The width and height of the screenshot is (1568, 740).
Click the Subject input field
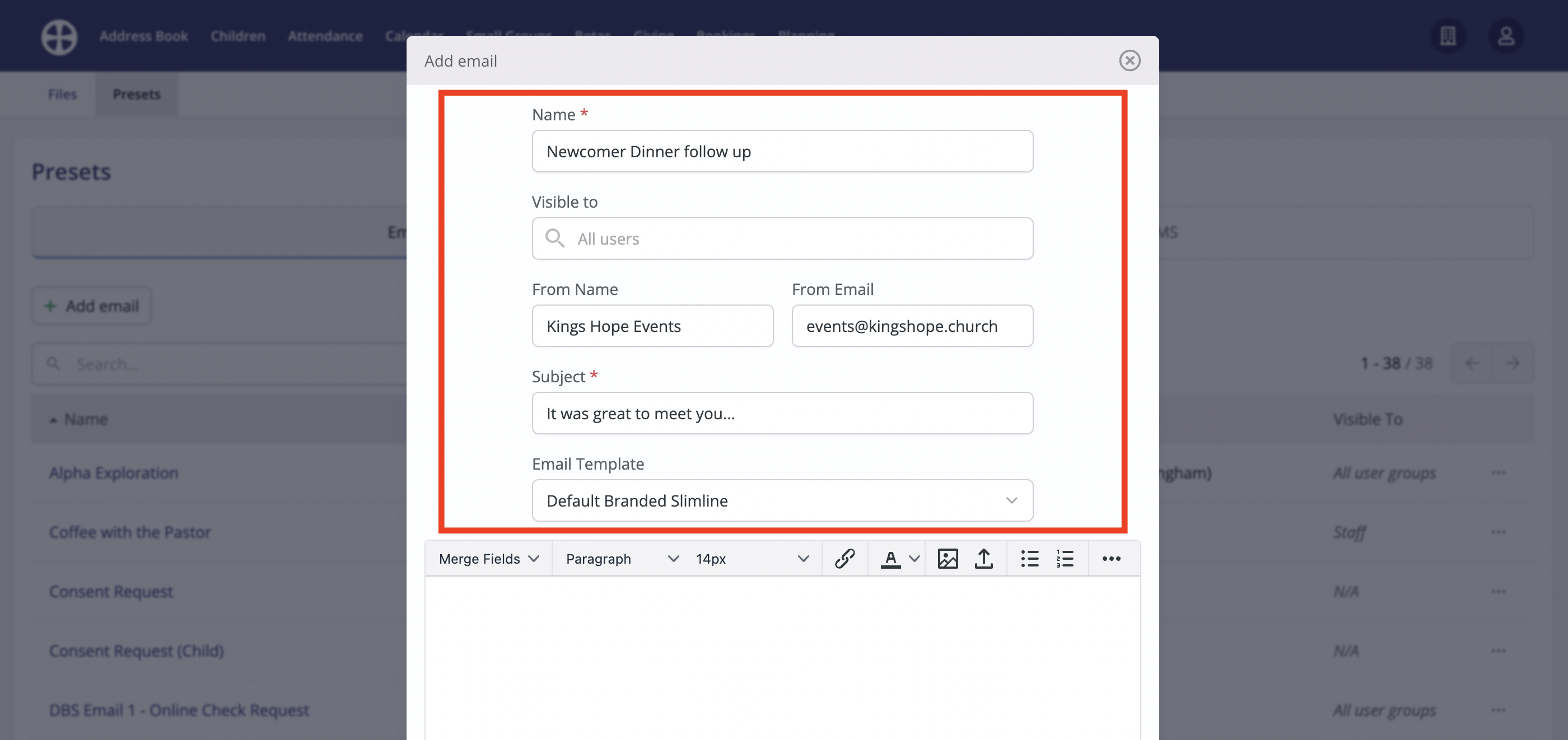pyautogui.click(x=782, y=413)
